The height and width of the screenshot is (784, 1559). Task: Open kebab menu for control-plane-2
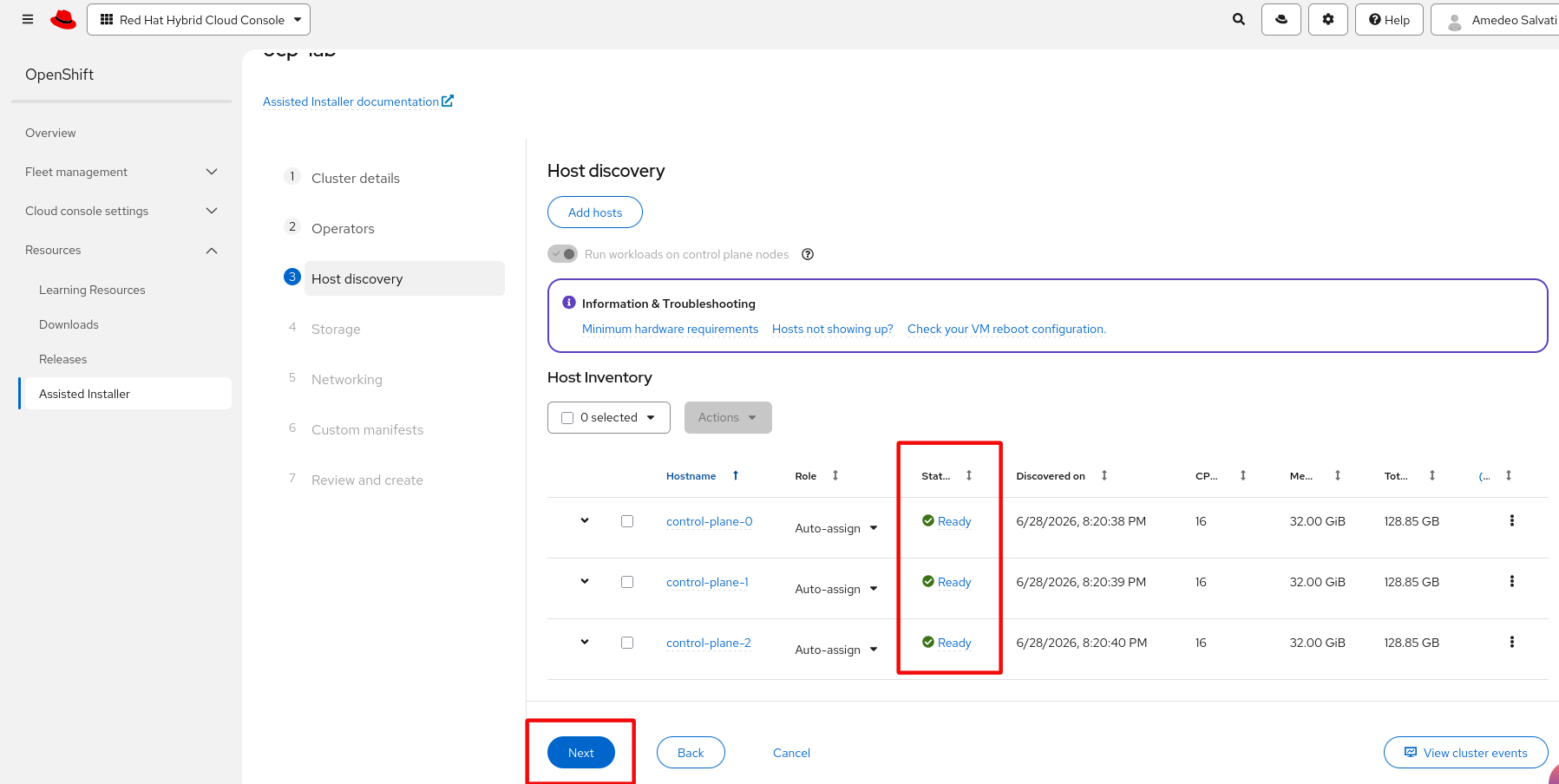point(1512,642)
